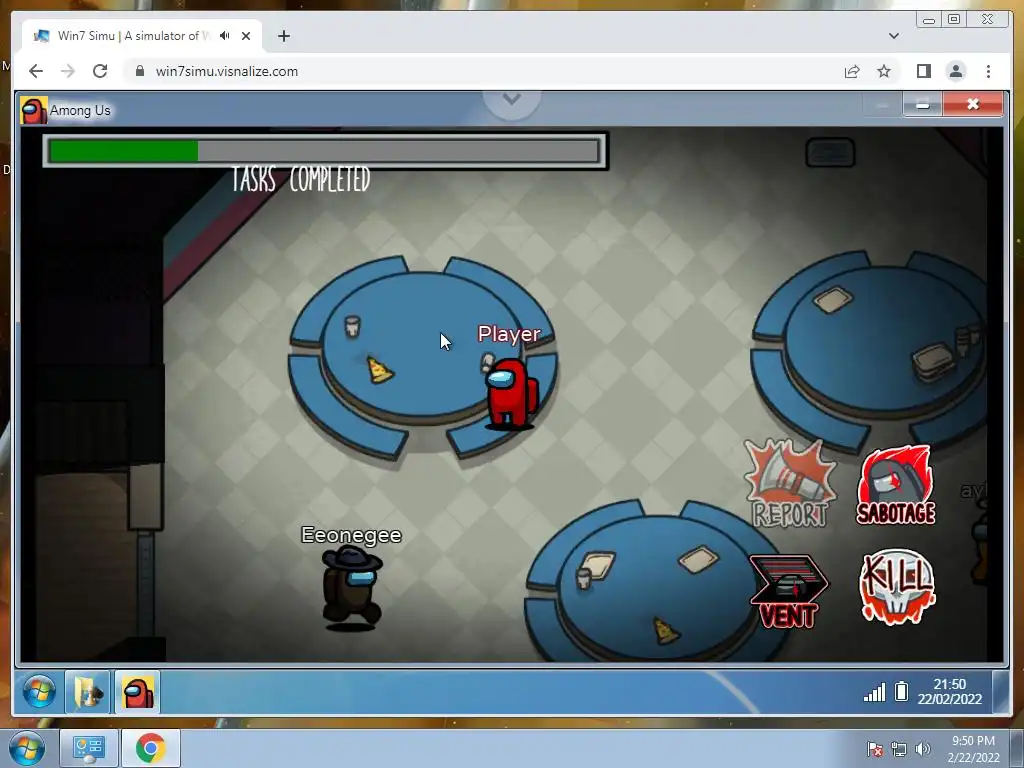Open the browser side panel
This screenshot has width=1024, height=768.
click(923, 71)
